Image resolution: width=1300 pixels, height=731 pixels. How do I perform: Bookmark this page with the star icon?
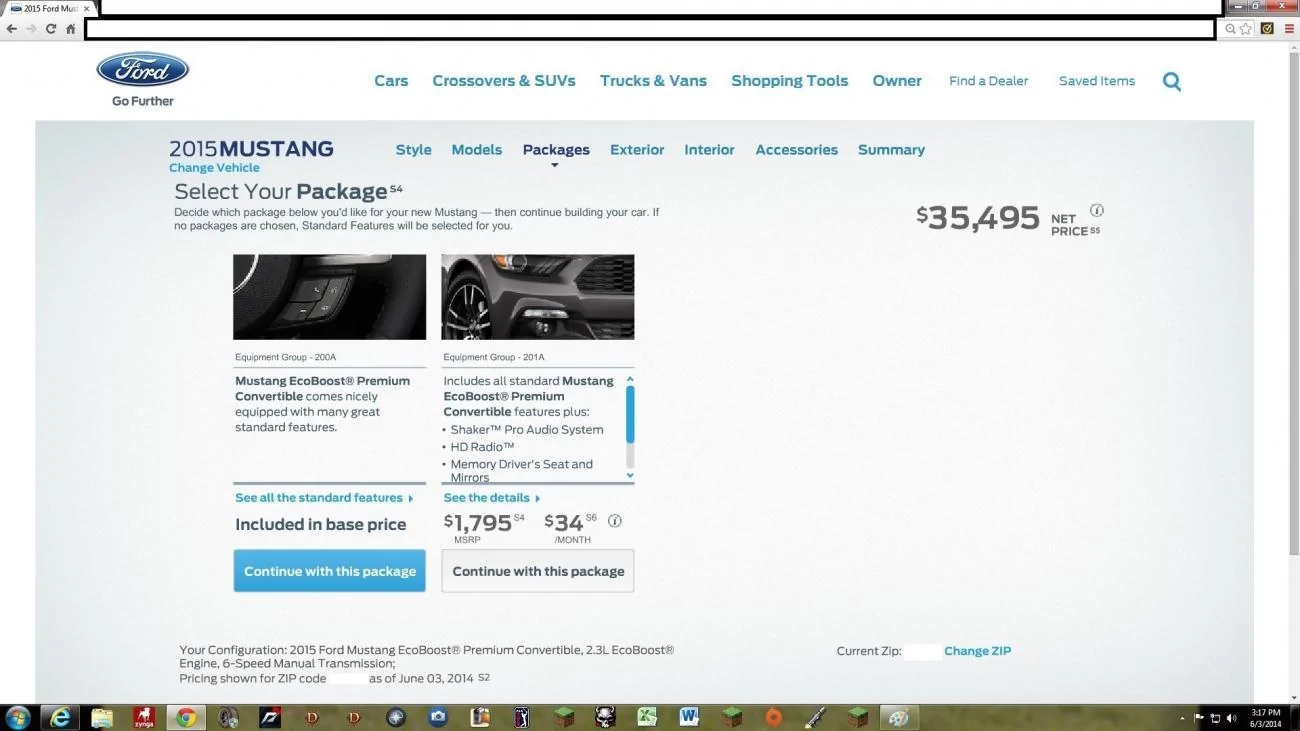tap(1246, 29)
